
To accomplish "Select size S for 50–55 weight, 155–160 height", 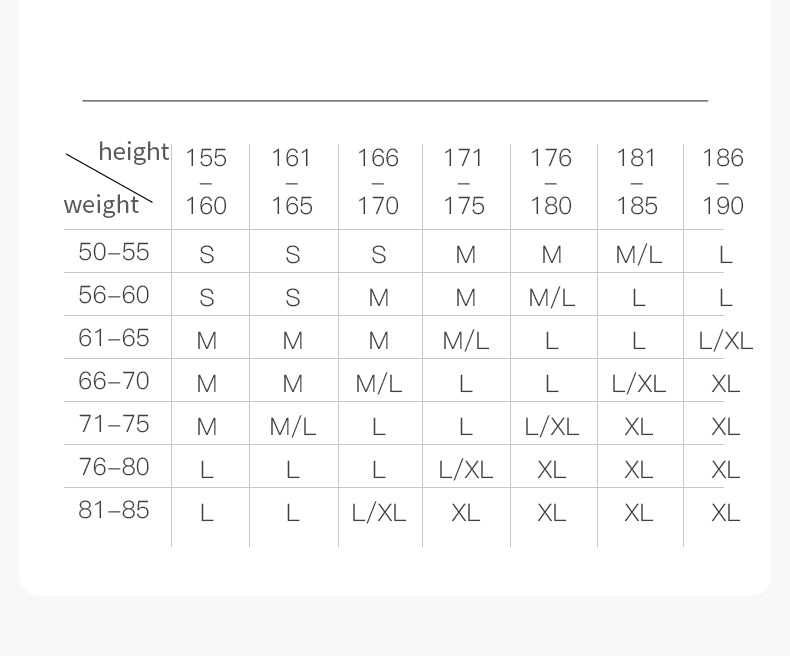I will [x=207, y=255].
